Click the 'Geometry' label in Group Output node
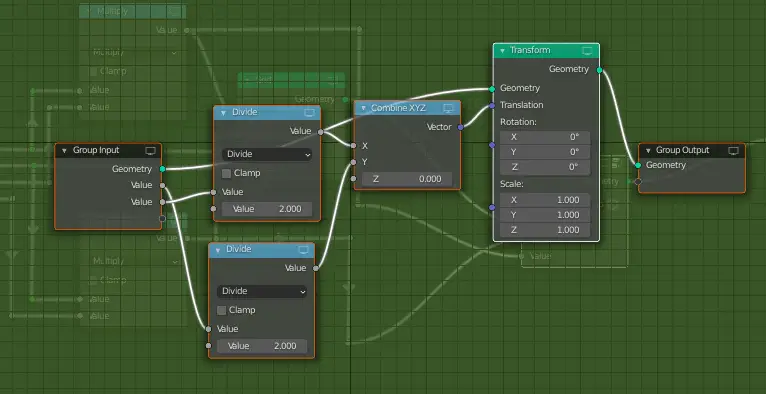766x394 pixels. point(666,166)
